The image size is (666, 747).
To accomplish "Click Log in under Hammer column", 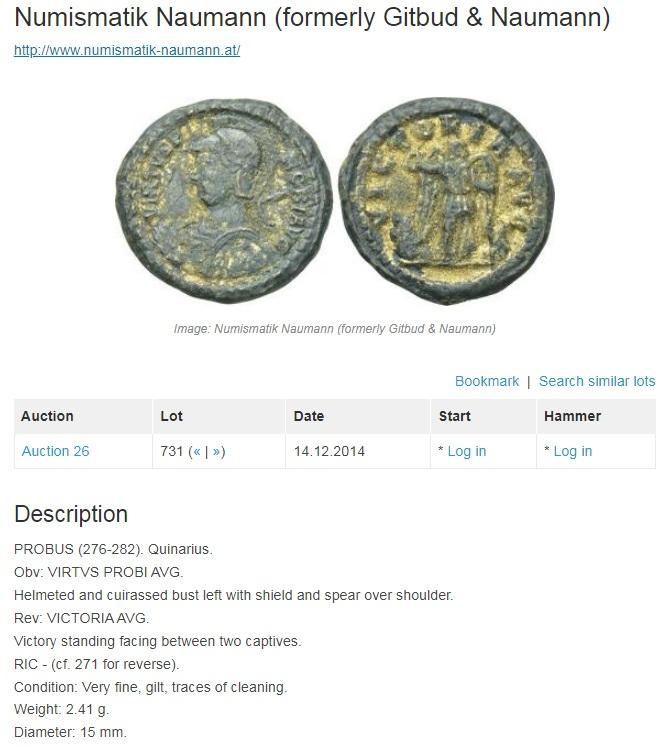I will click(573, 451).
